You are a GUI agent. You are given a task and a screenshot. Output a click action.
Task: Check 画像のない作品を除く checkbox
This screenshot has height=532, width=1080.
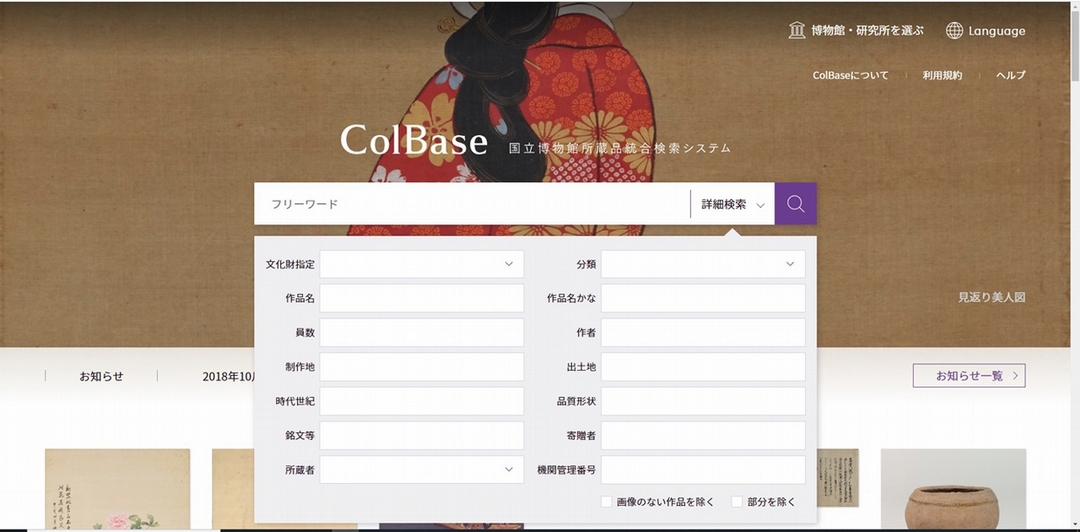click(x=606, y=502)
